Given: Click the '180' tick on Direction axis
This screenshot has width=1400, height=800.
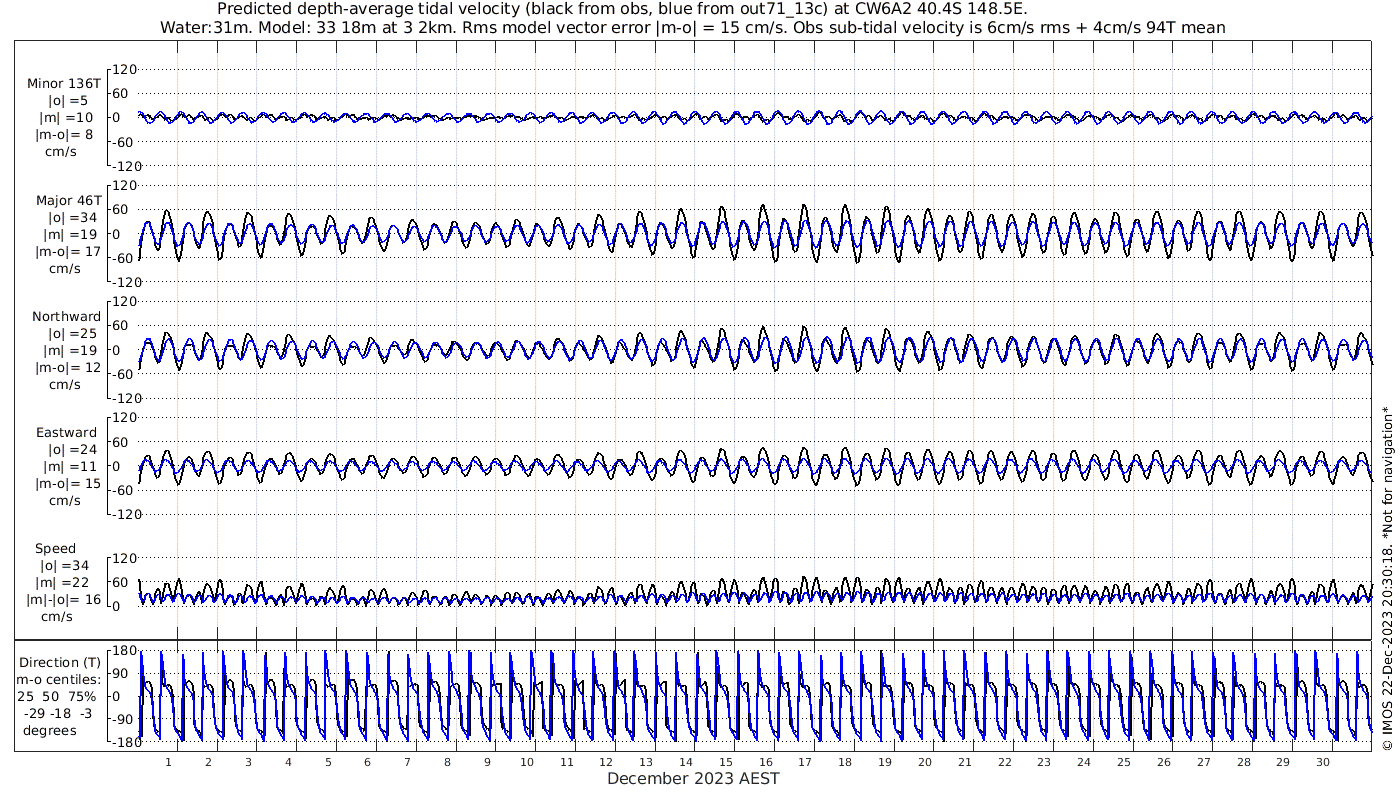Looking at the screenshot, I should (124, 650).
